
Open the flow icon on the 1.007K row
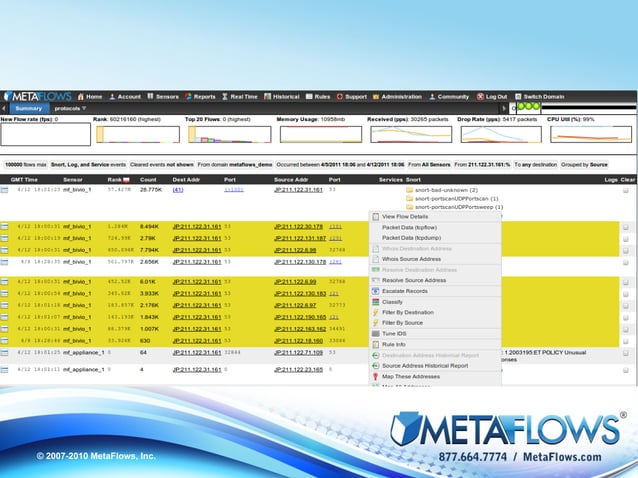pos(4,329)
